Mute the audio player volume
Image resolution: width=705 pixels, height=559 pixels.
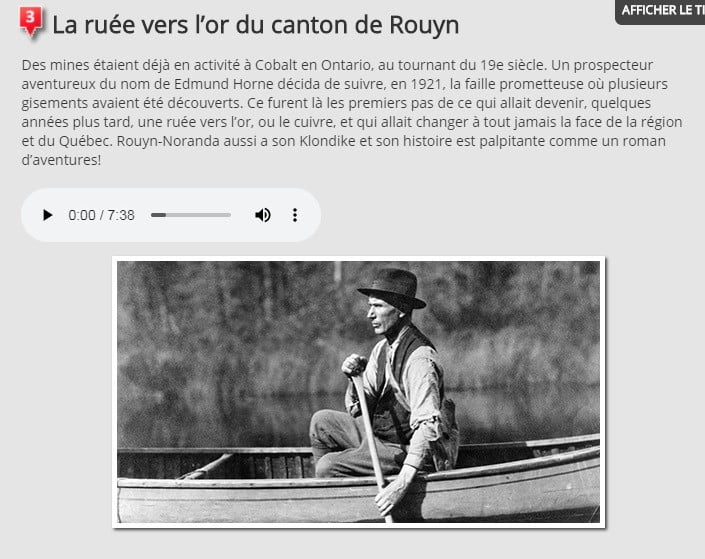pos(263,215)
